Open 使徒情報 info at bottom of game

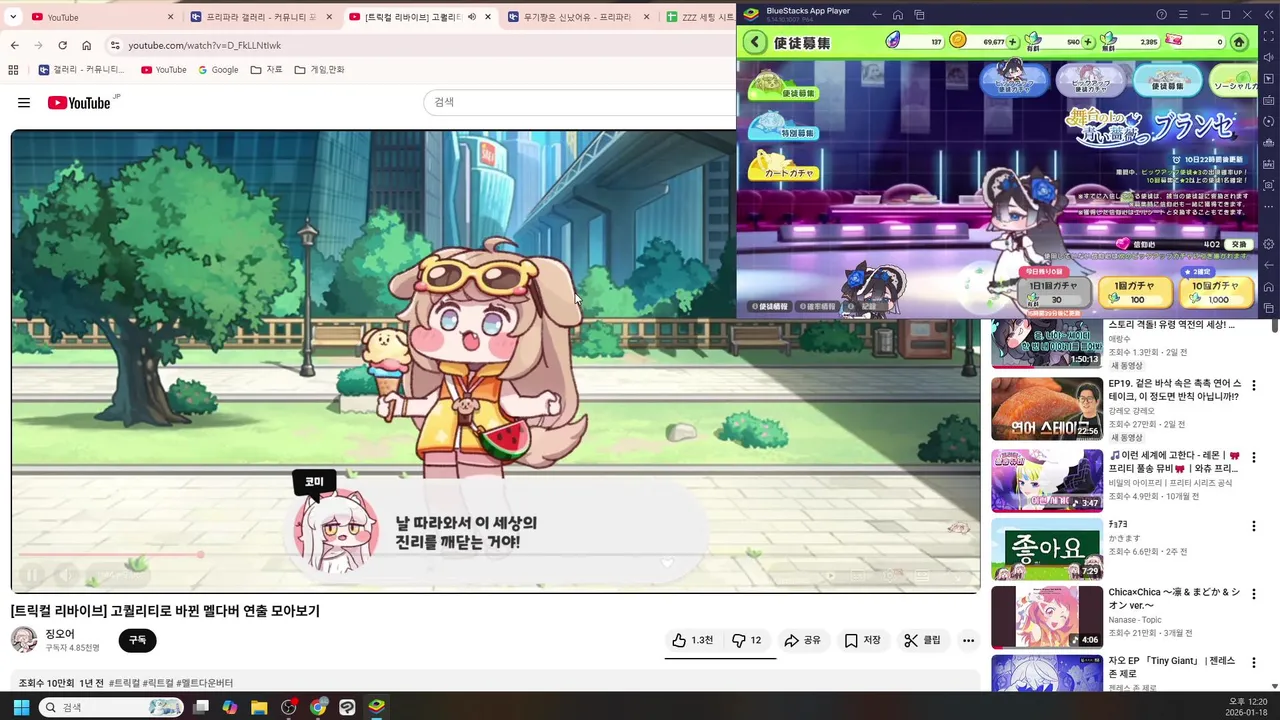770,307
